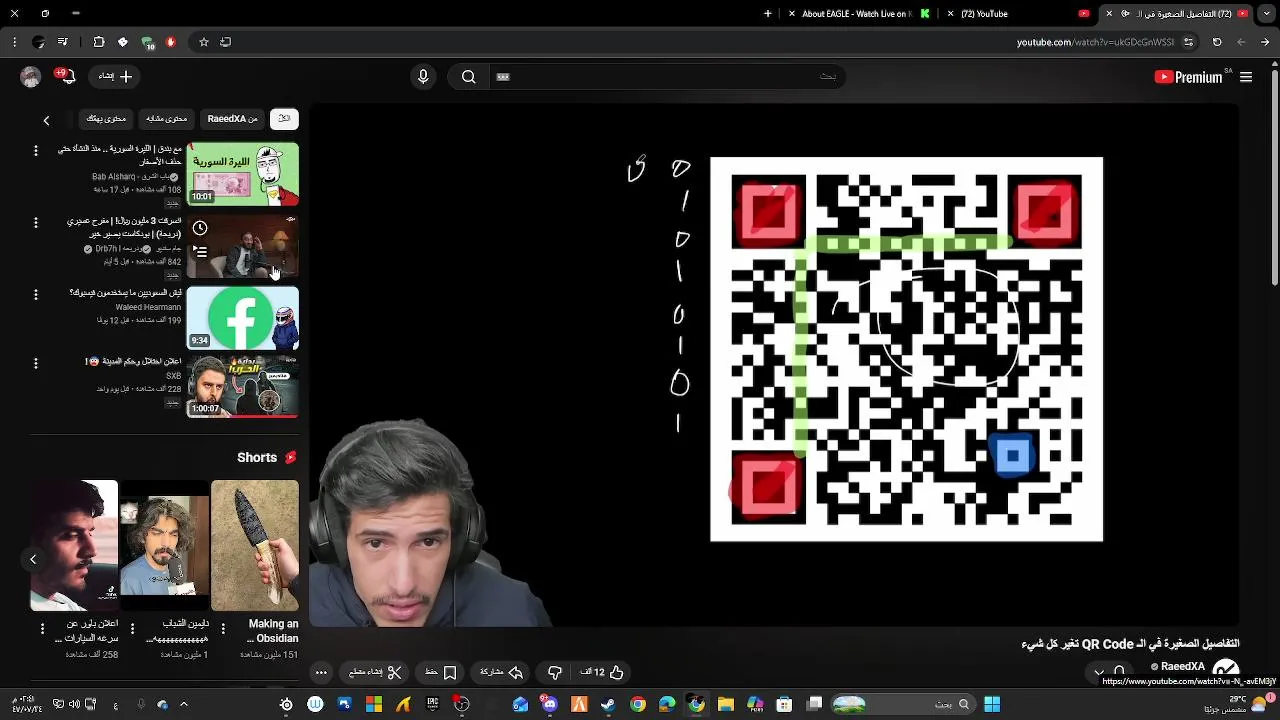This screenshot has width=1280, height=720.
Task: Click the Waleed Hearmann channel name
Action: pos(148,308)
